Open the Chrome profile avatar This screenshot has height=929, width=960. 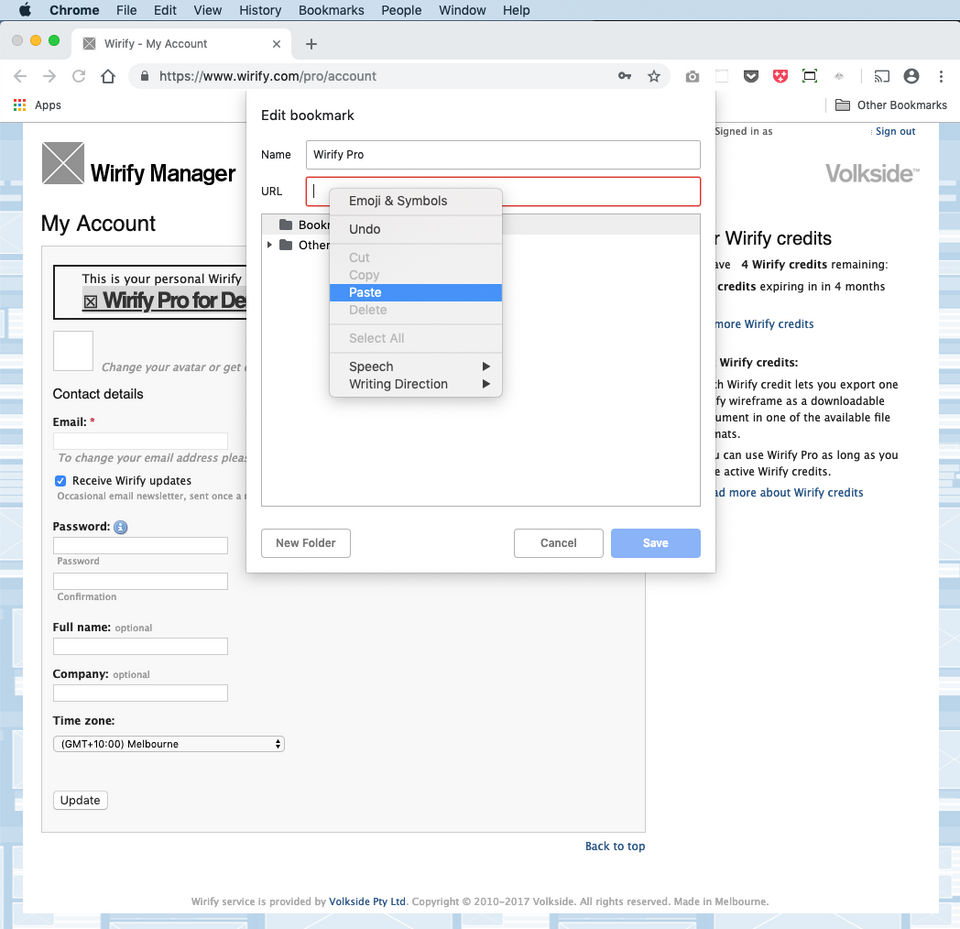click(911, 76)
